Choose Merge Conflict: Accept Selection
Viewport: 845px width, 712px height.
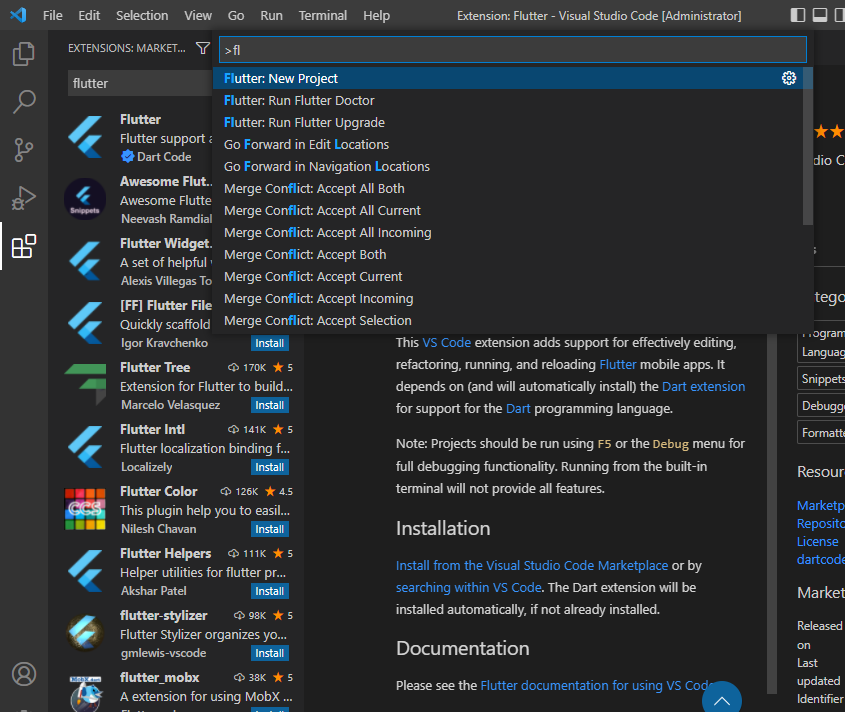point(507,321)
